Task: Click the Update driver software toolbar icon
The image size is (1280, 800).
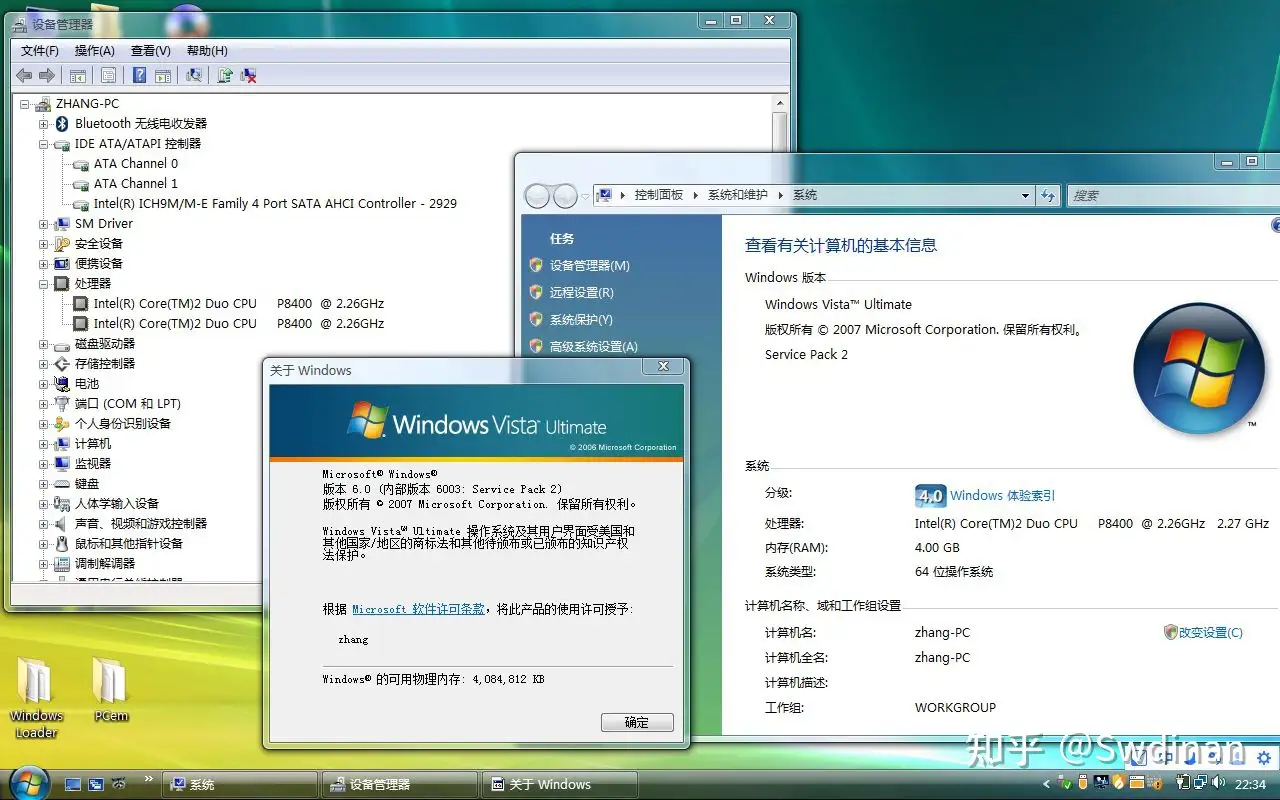Action: tap(226, 75)
